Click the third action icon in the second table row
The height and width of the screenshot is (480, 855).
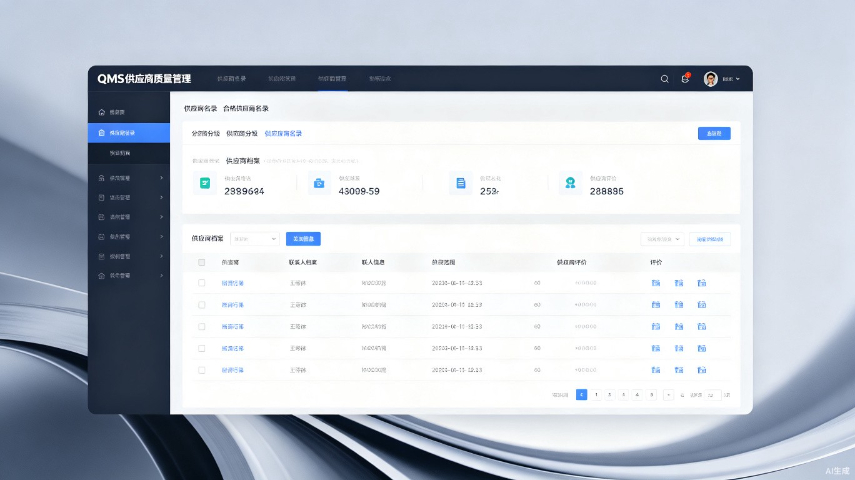[x=702, y=304]
